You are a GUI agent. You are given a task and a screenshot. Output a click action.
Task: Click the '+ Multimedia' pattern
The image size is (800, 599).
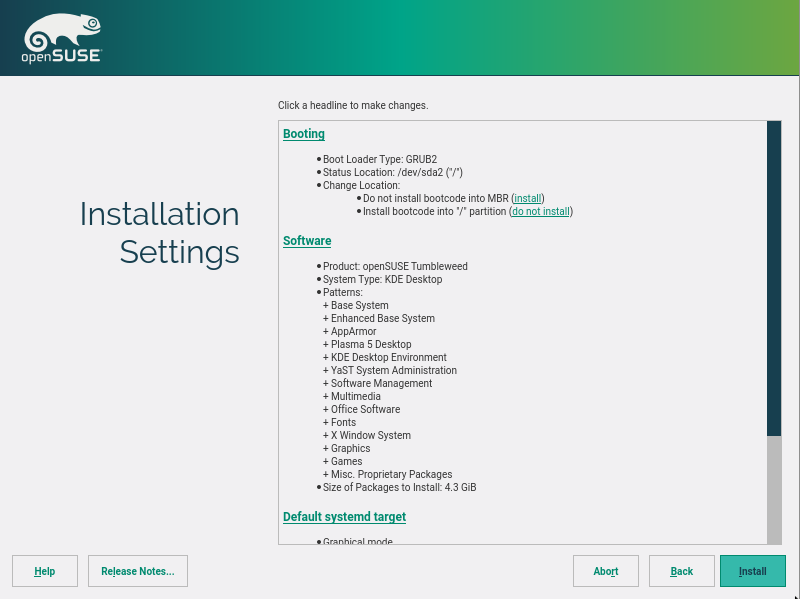point(352,396)
